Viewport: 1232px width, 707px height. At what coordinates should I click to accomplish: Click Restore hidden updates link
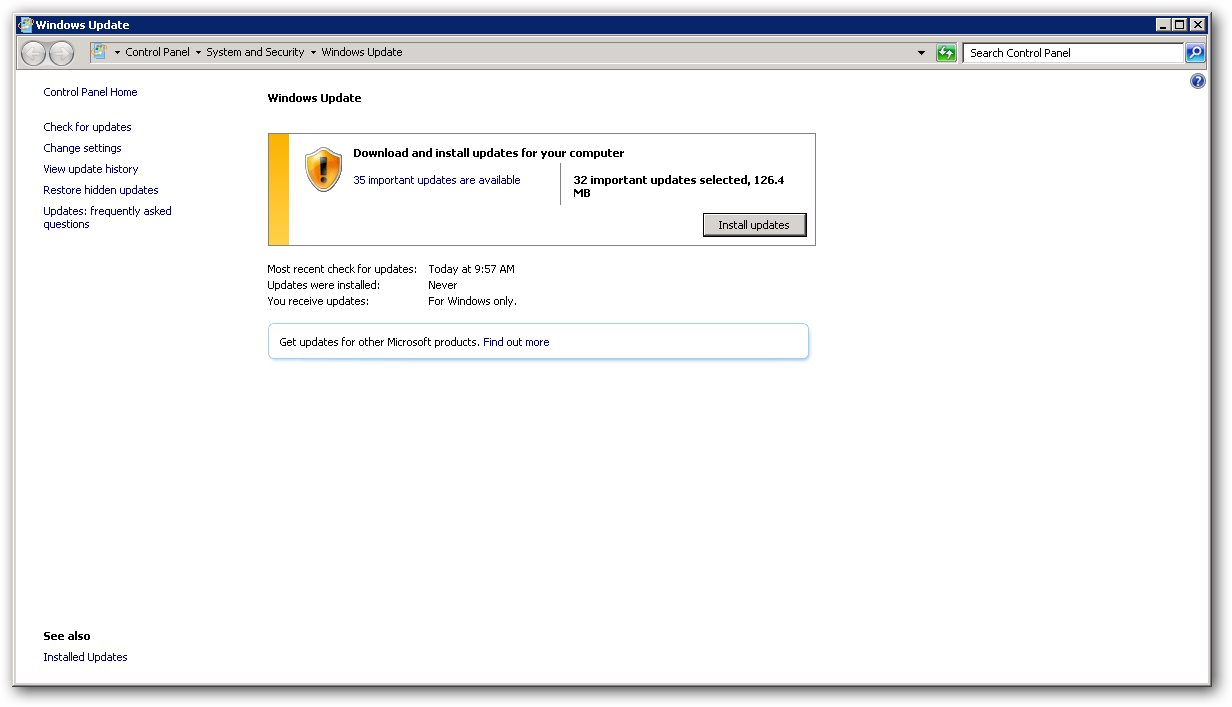pyautogui.click(x=101, y=190)
